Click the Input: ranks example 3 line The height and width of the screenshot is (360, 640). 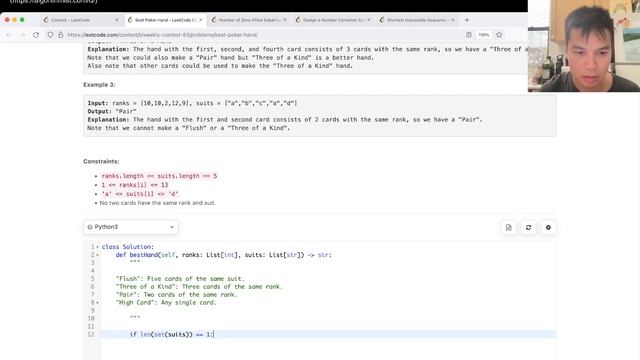pos(192,103)
